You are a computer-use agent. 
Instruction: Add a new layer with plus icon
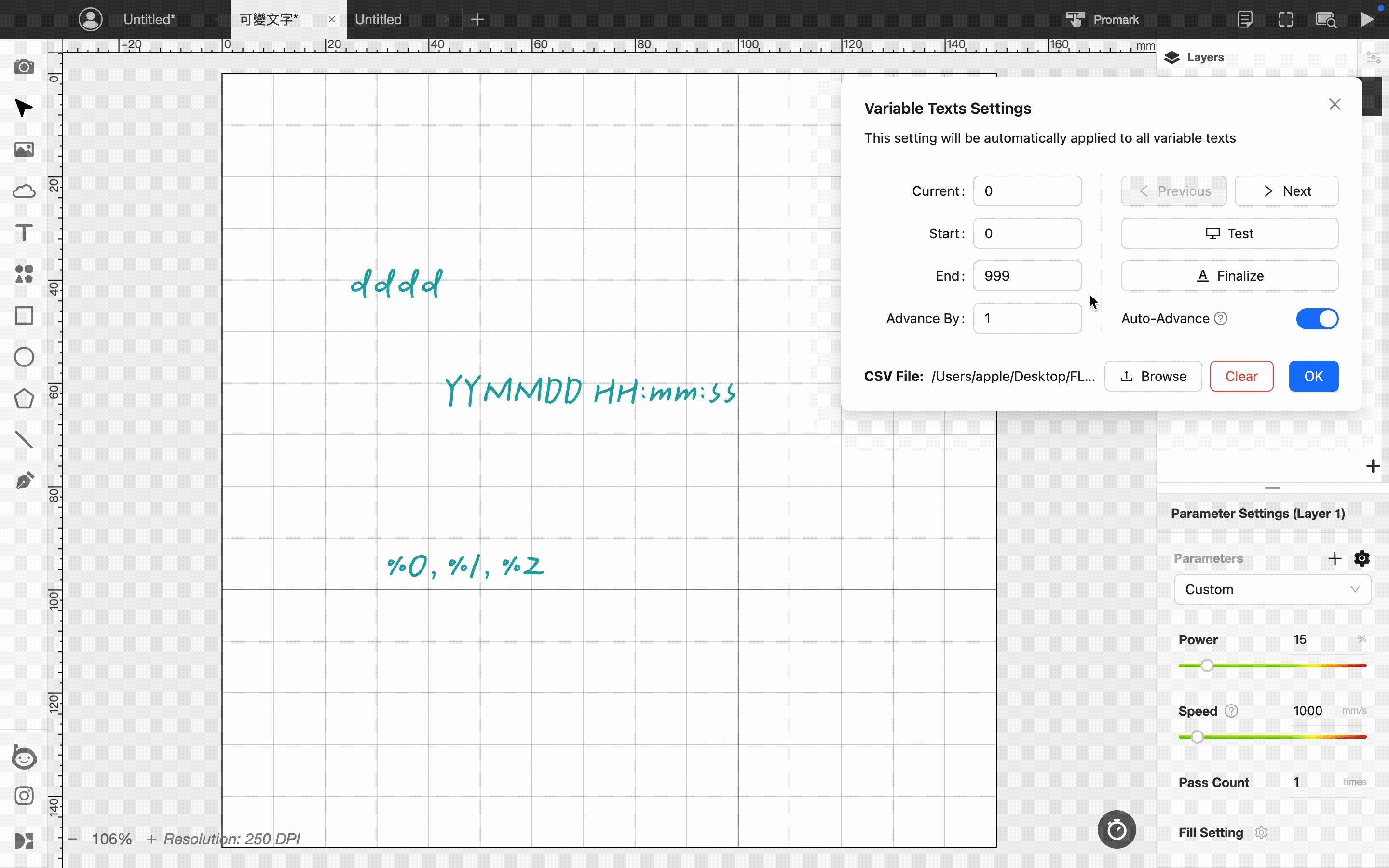pos(1372,465)
